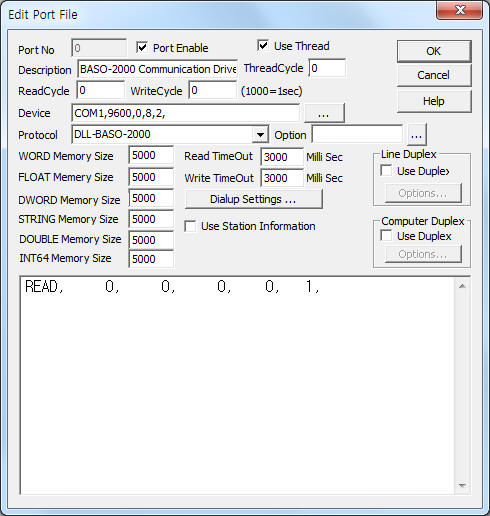
Task: Toggle the Port Enable checkbox
Action: click(142, 47)
